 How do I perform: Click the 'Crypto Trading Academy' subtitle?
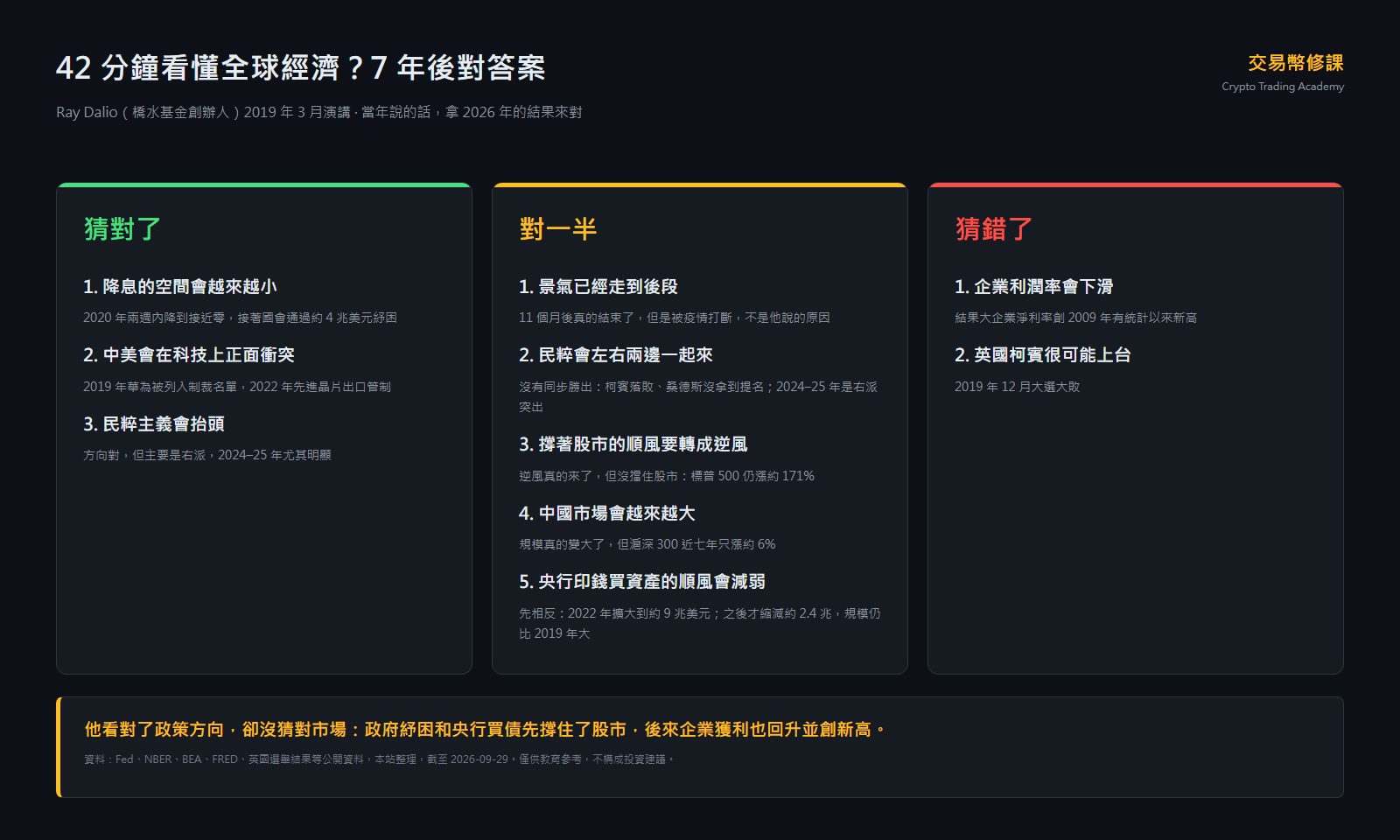[1283, 87]
